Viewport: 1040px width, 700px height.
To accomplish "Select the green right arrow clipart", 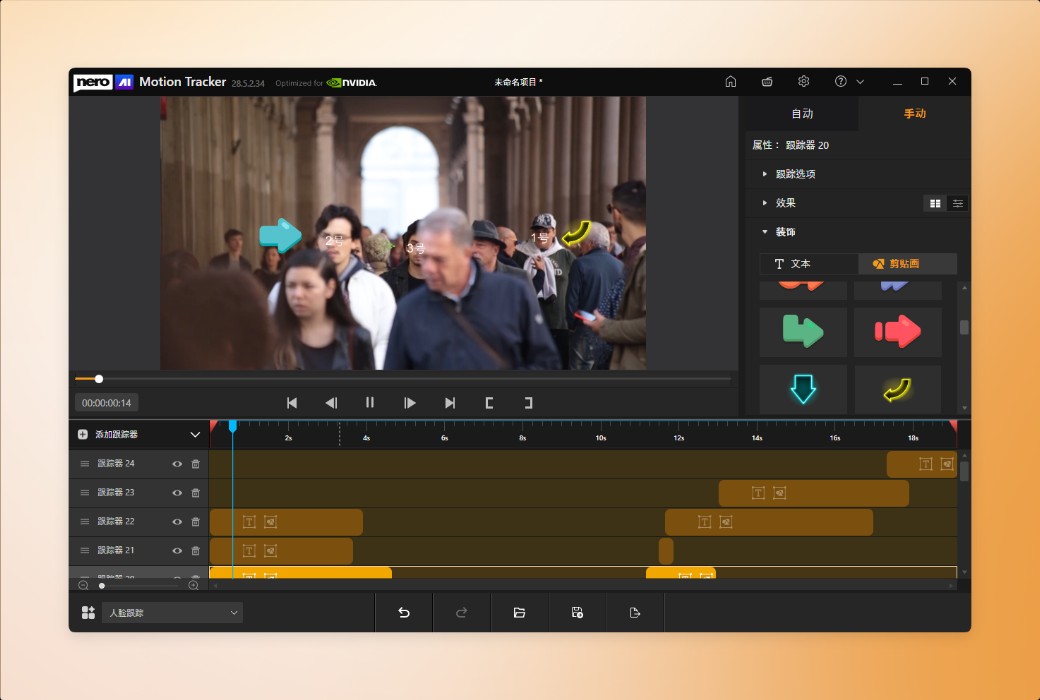I will [802, 332].
